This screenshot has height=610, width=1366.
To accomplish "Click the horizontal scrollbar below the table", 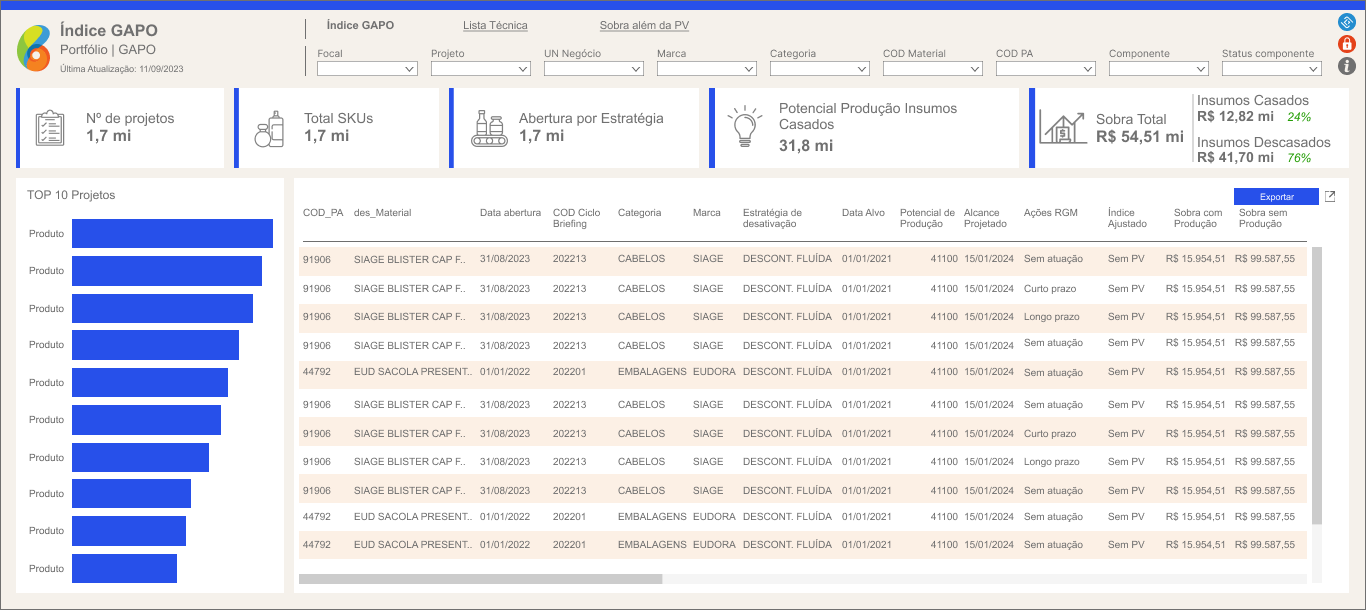I will [x=480, y=578].
